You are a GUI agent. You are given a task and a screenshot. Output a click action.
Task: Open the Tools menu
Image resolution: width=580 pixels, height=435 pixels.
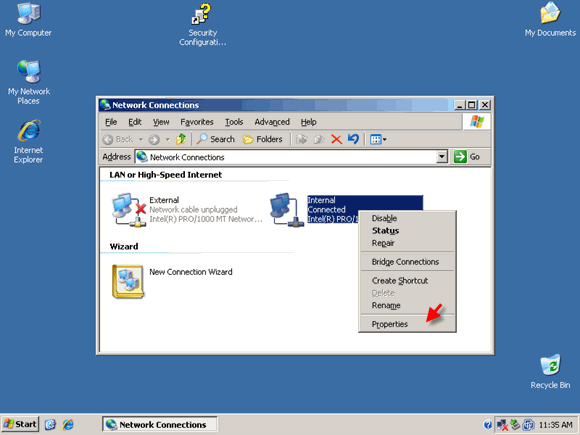[x=234, y=122]
